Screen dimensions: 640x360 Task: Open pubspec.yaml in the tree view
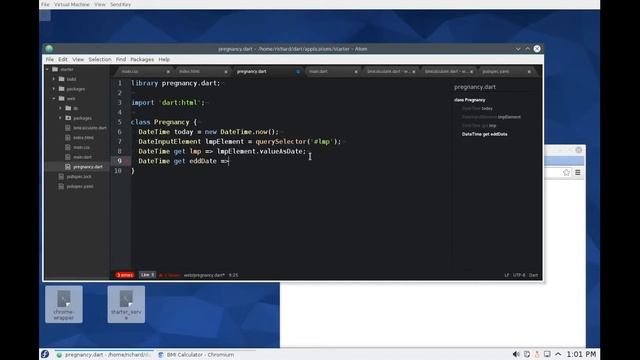tap(80, 187)
